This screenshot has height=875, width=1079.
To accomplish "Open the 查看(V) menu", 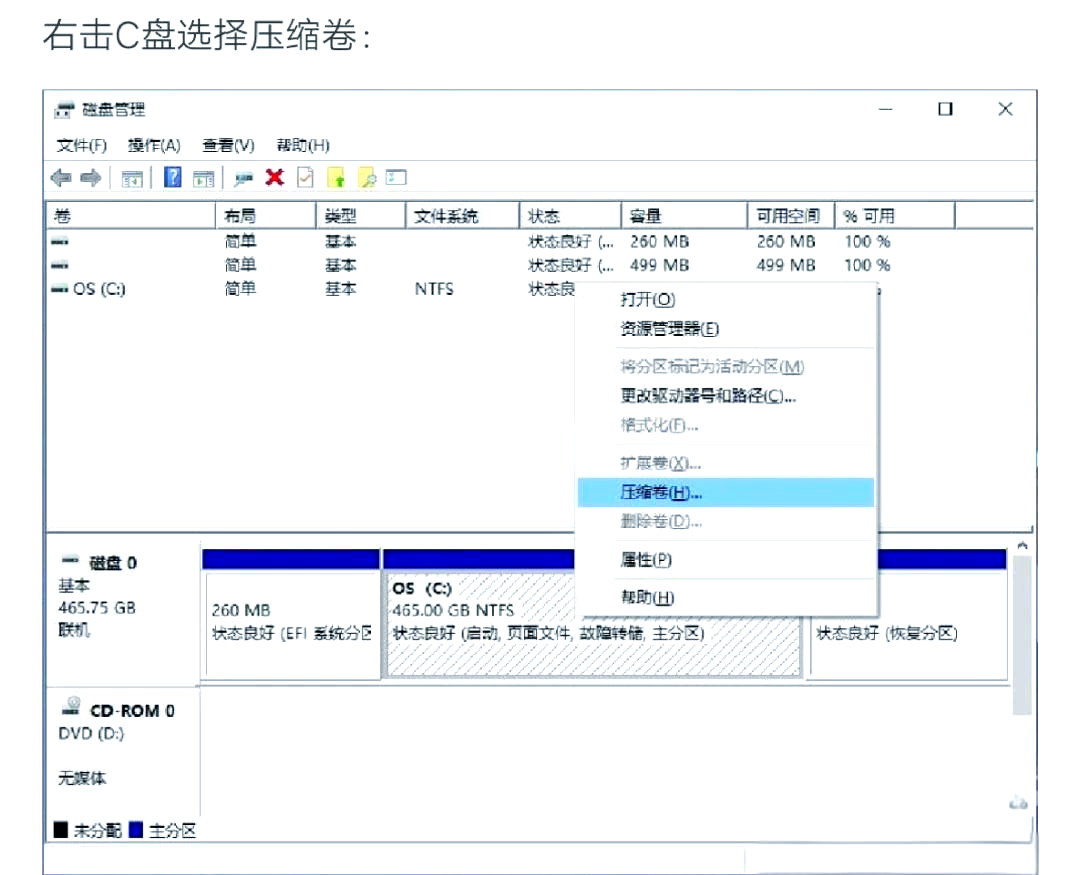I will coord(228,145).
